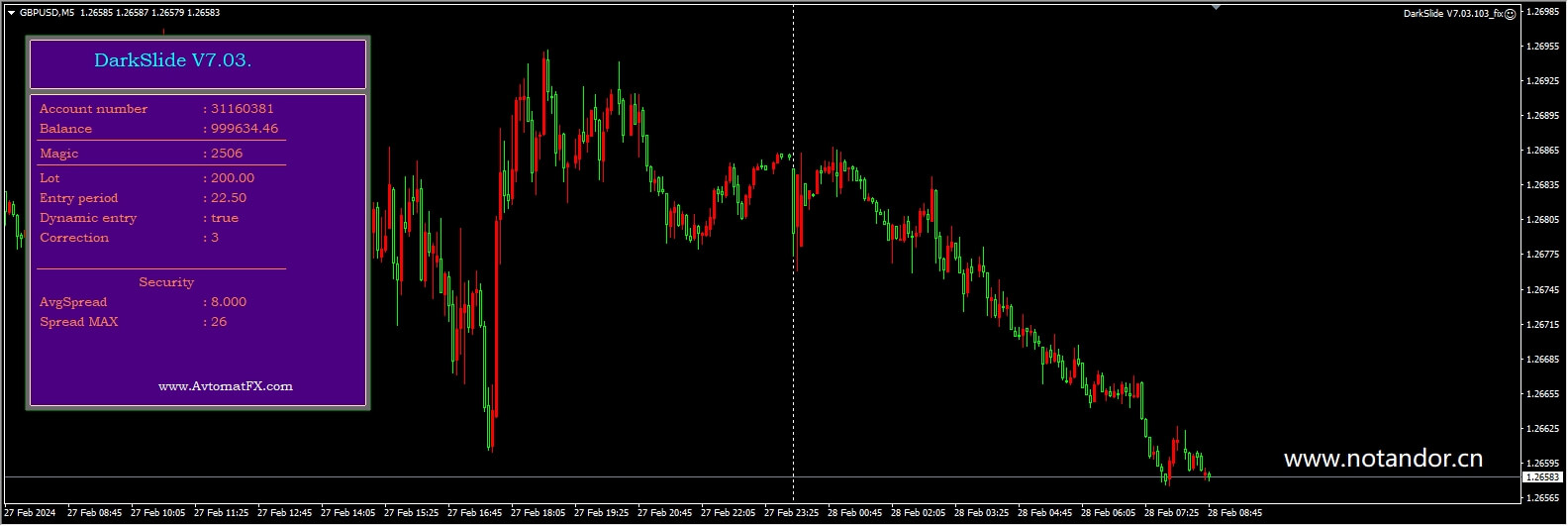The height and width of the screenshot is (526, 1568).
Task: Open the one-click trading arrow beside GBPUSD,M5
Action: pos(11,13)
